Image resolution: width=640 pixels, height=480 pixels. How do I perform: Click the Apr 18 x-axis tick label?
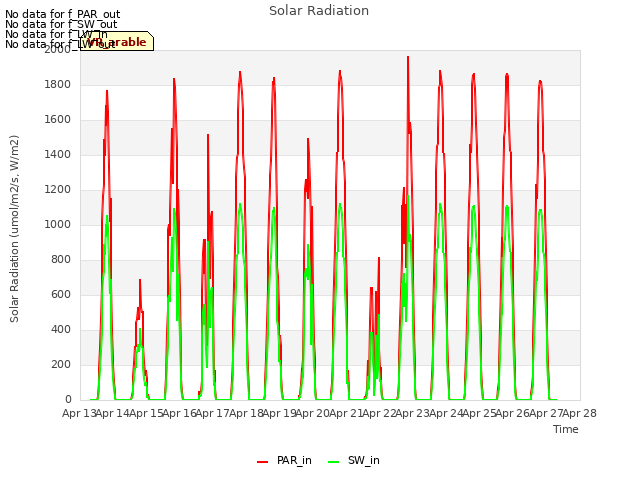pyautogui.click(x=246, y=413)
